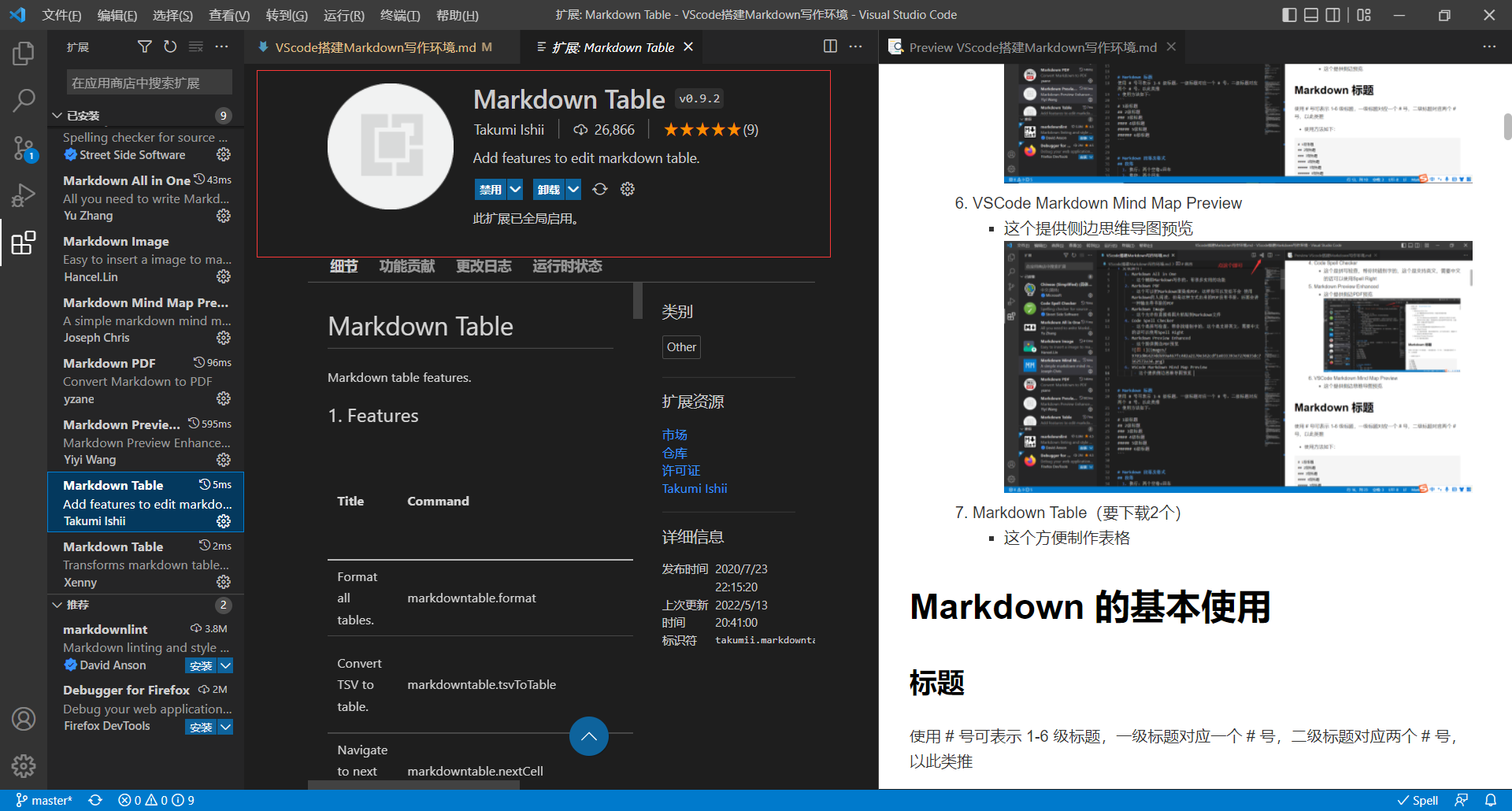Open gear for Markdown PDF extension
Viewport: 1512px width, 811px height.
pos(224,398)
